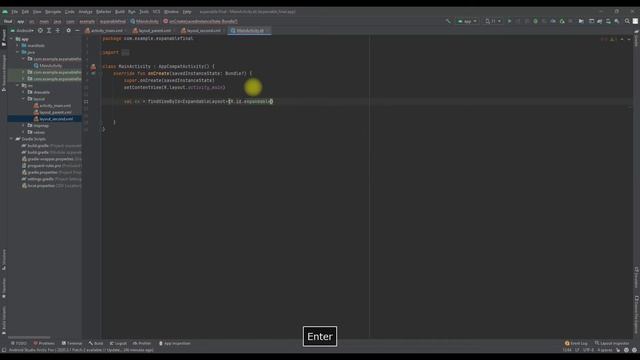Open the File menu
640x360 pixels.
click(x=15, y=12)
